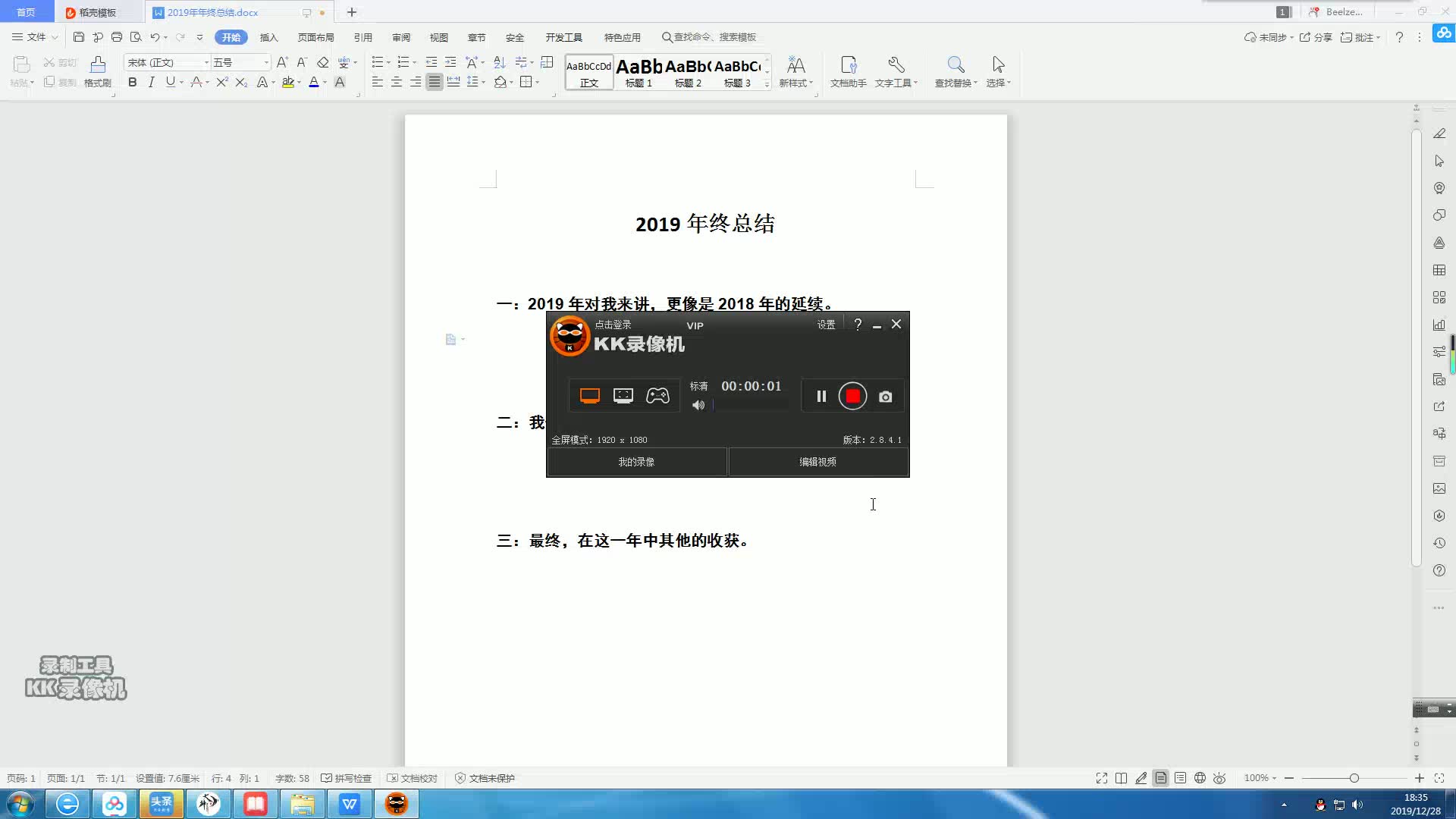The height and width of the screenshot is (819, 1456).
Task: Expand numbered list options arrow
Action: pos(414,62)
